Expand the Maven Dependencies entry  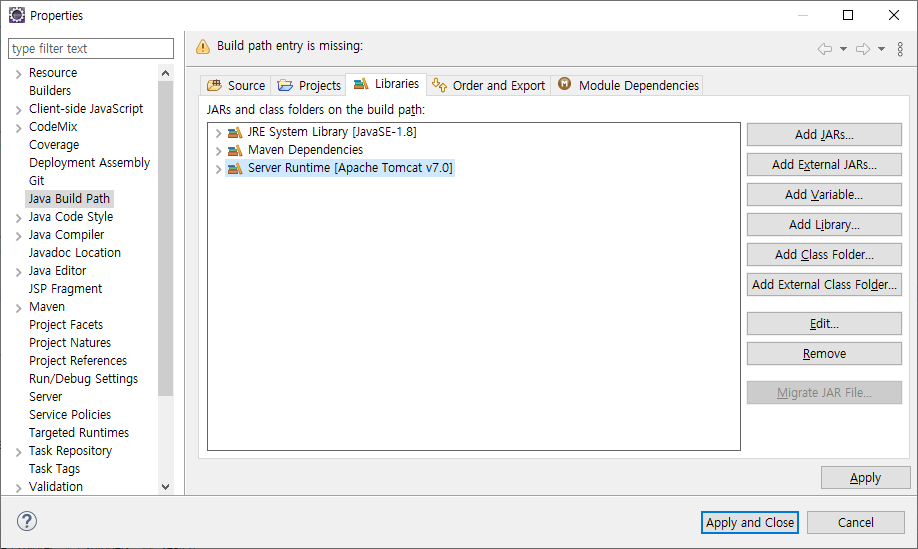tap(218, 150)
